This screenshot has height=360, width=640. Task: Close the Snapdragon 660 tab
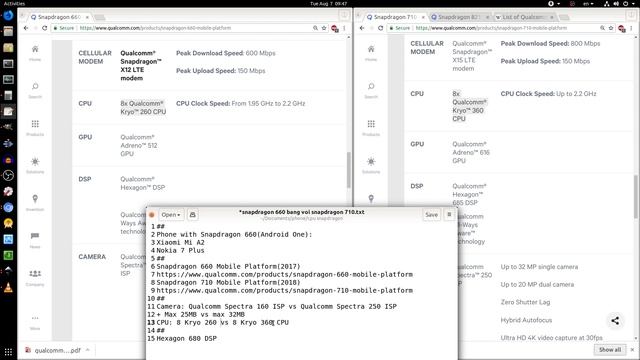87,17
